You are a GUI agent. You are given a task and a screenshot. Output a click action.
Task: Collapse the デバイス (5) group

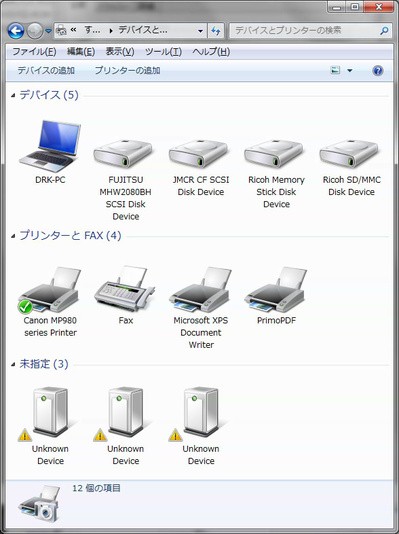click(13, 95)
